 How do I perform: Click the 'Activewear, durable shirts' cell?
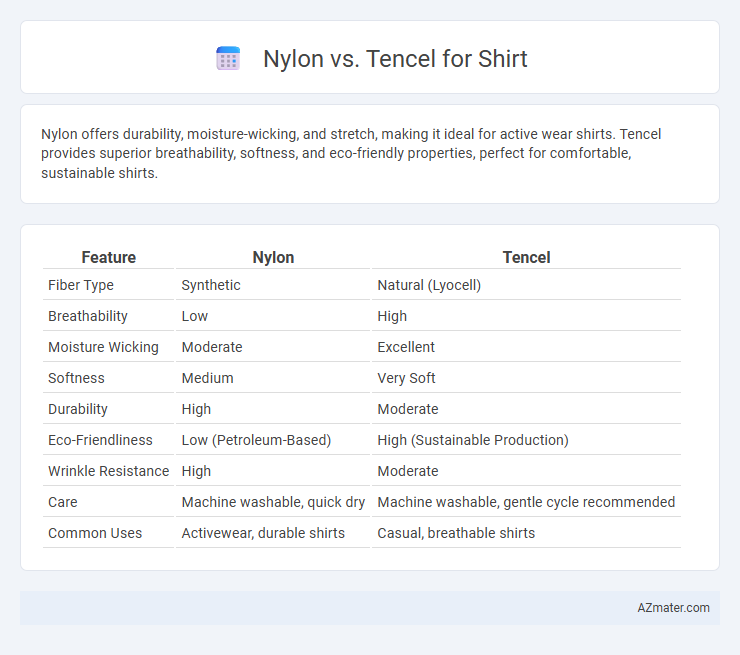[x=263, y=533]
